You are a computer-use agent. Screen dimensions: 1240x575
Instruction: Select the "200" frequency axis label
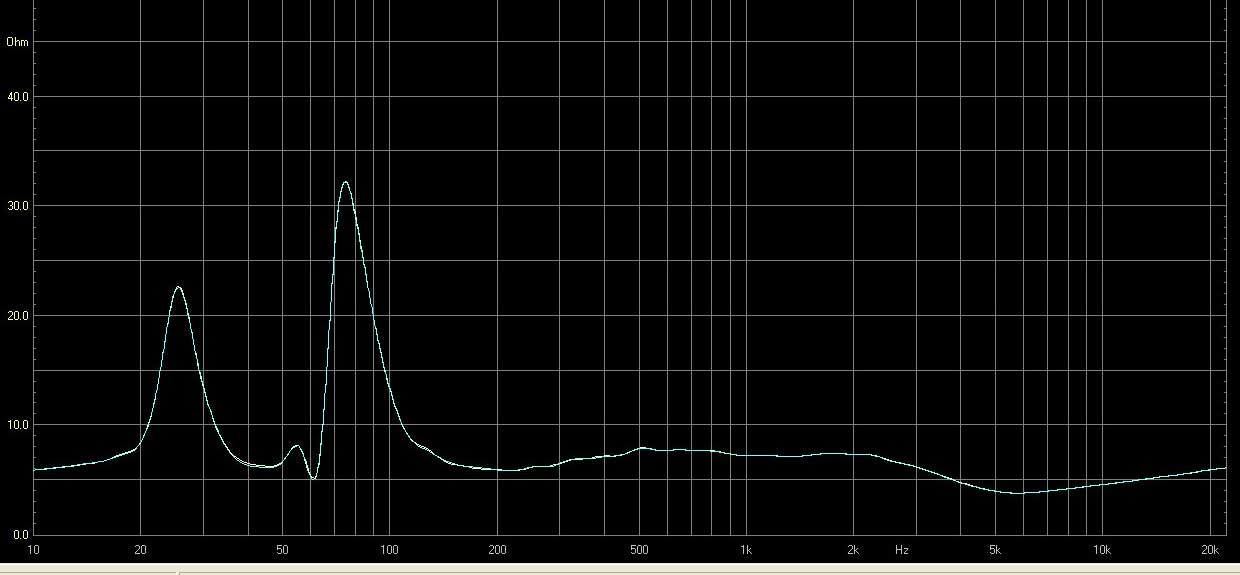point(497,550)
